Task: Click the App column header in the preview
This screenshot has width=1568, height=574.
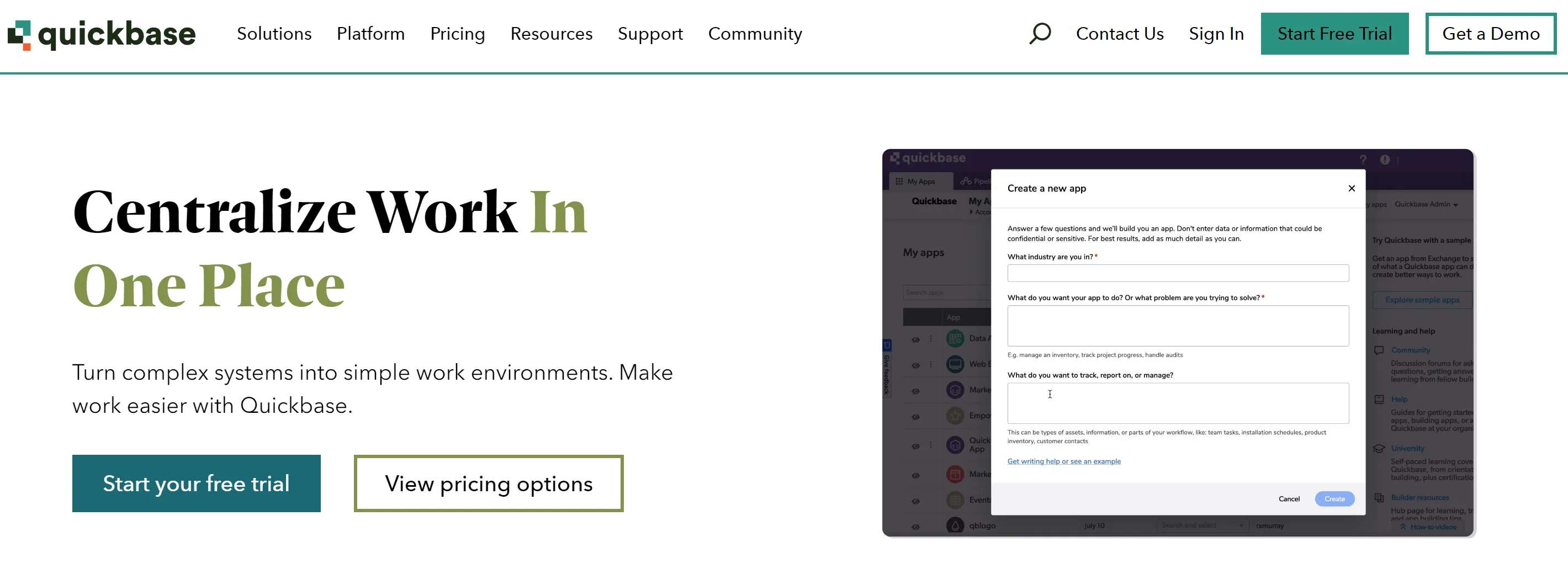Action: tap(952, 317)
